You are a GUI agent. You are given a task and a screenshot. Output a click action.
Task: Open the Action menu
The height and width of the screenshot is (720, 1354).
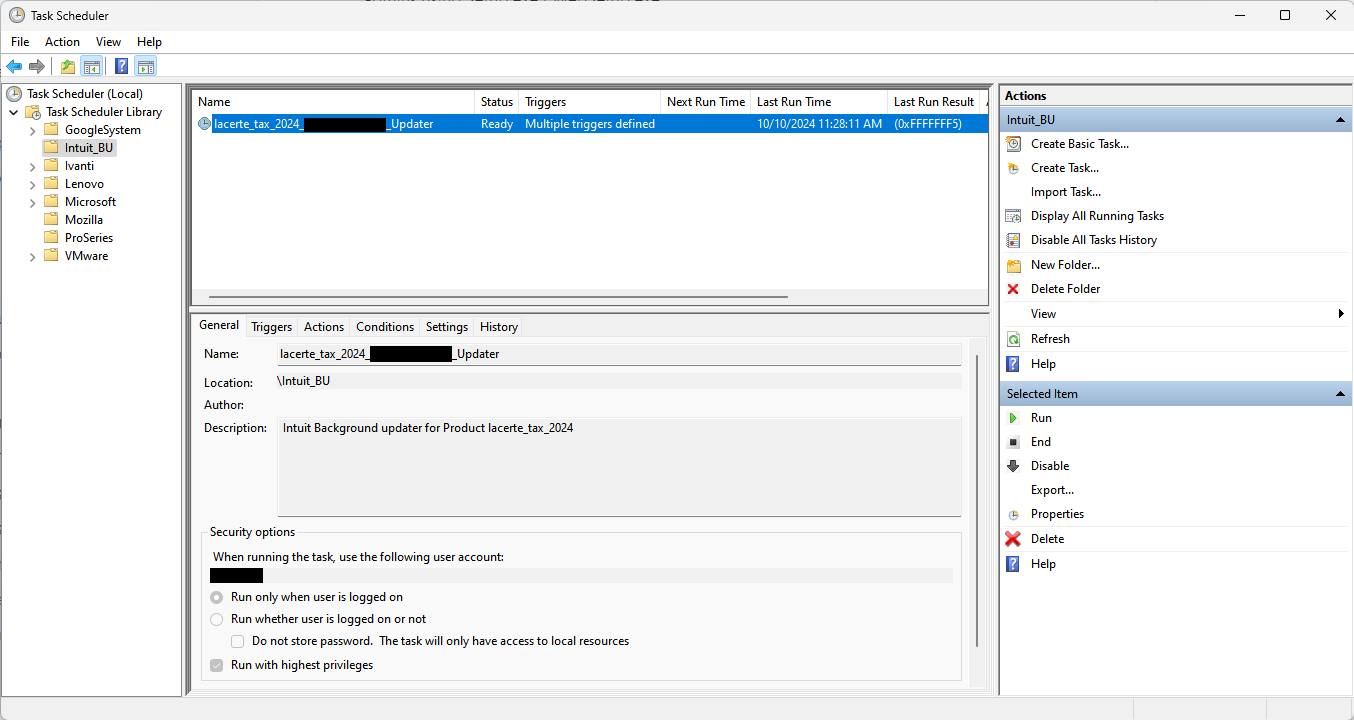tap(62, 42)
